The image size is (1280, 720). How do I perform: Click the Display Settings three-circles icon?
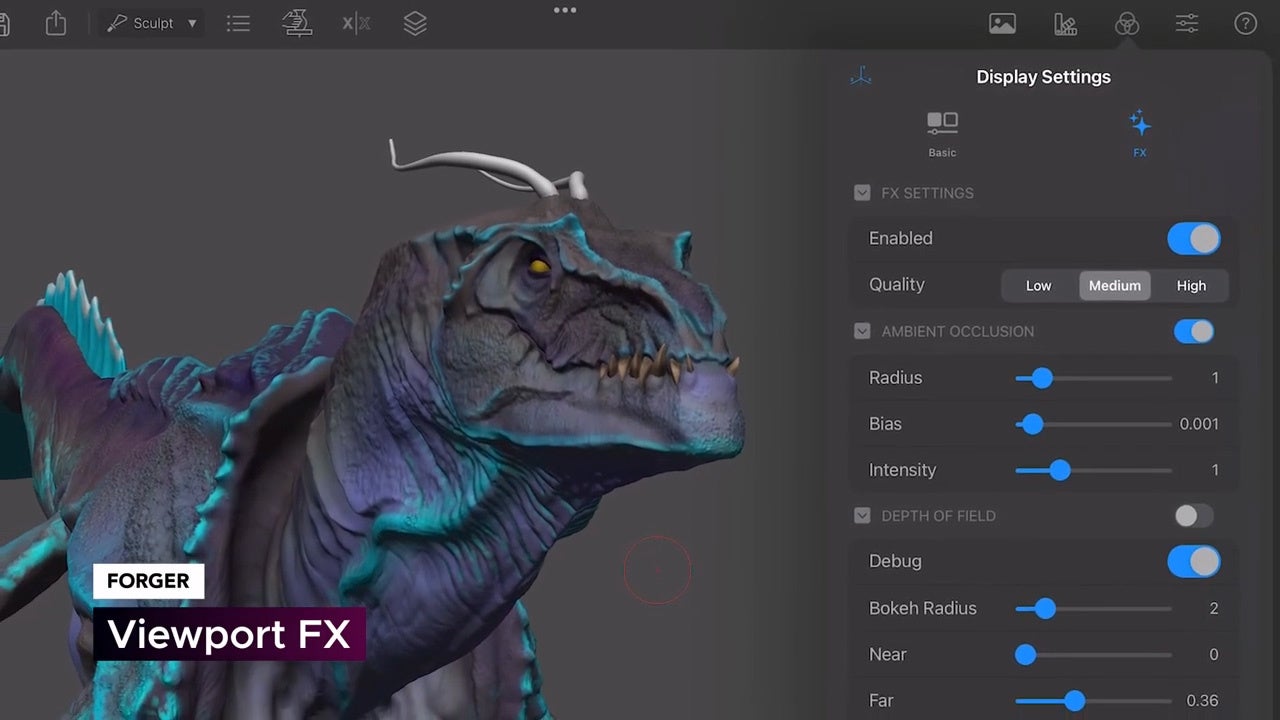point(1127,24)
